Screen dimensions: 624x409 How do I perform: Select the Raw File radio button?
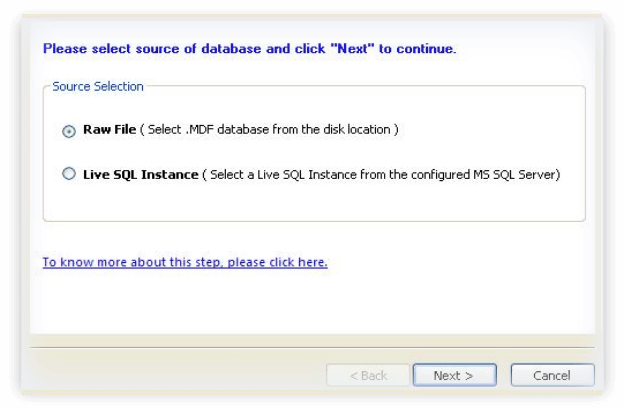69,131
